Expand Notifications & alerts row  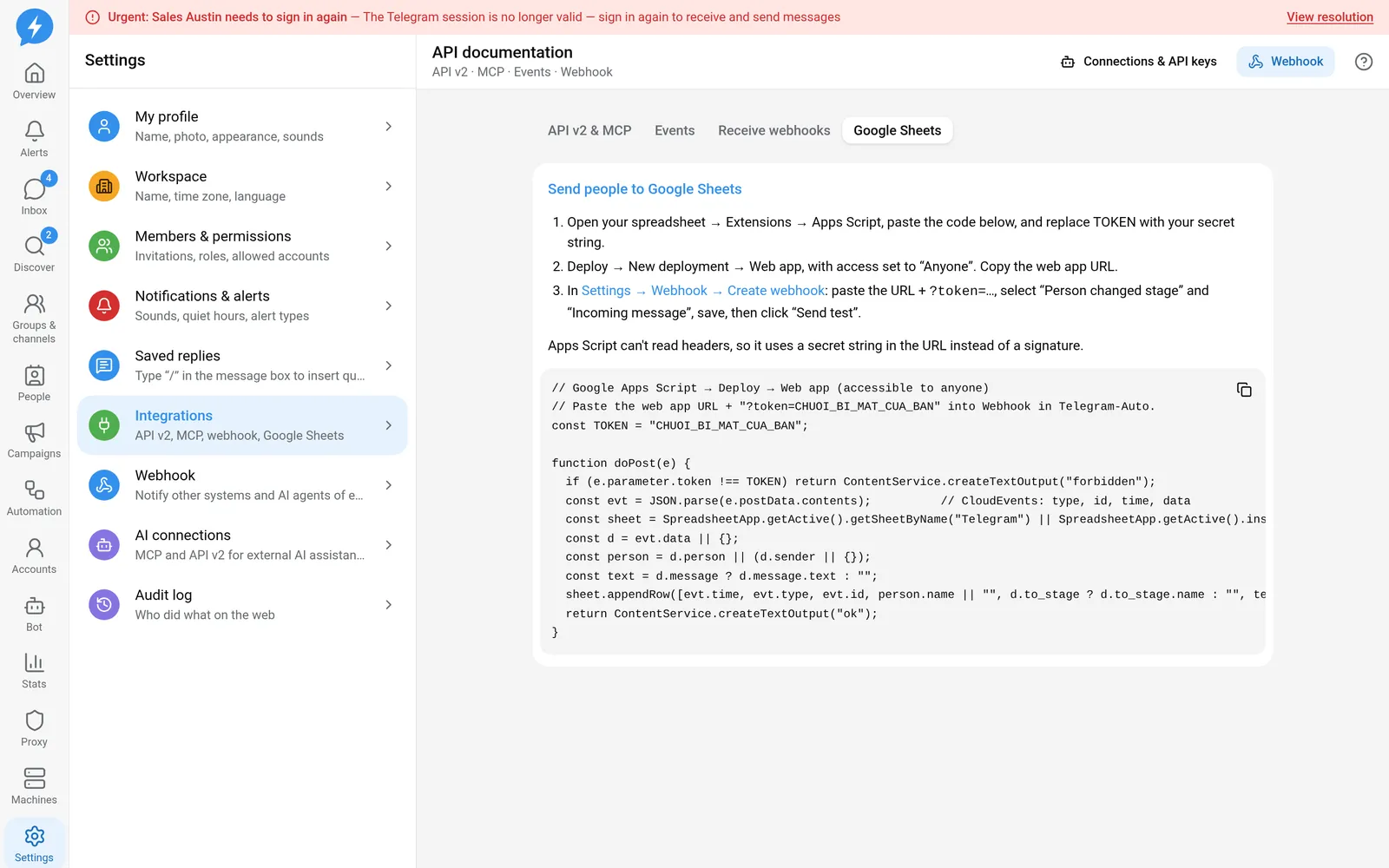point(242,306)
